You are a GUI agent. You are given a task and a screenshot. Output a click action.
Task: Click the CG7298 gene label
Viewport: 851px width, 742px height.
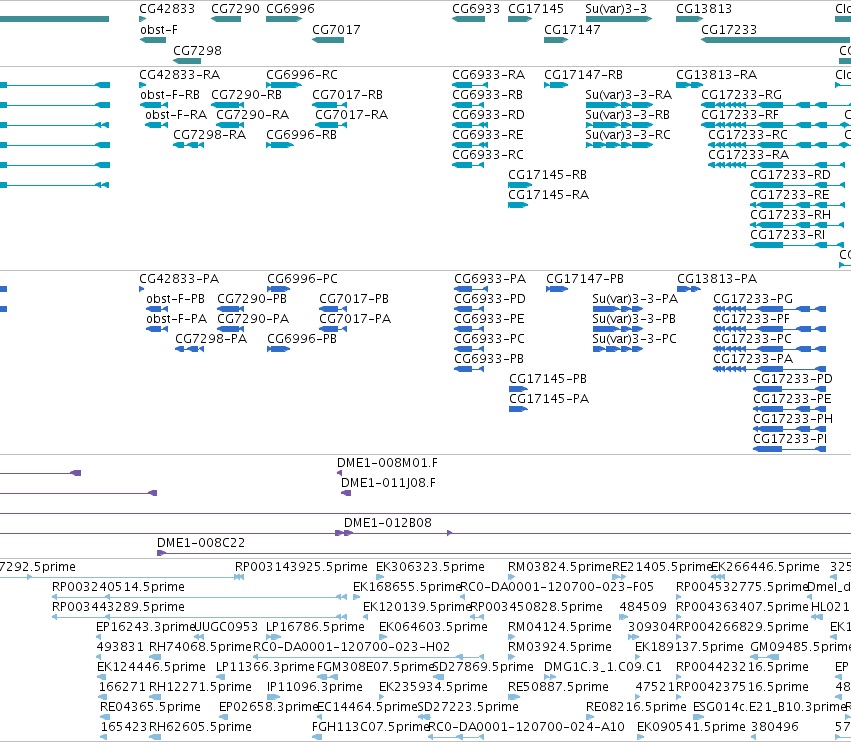point(197,50)
